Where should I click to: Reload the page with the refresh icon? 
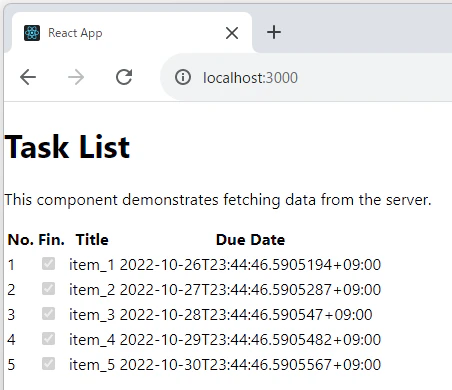(x=124, y=77)
